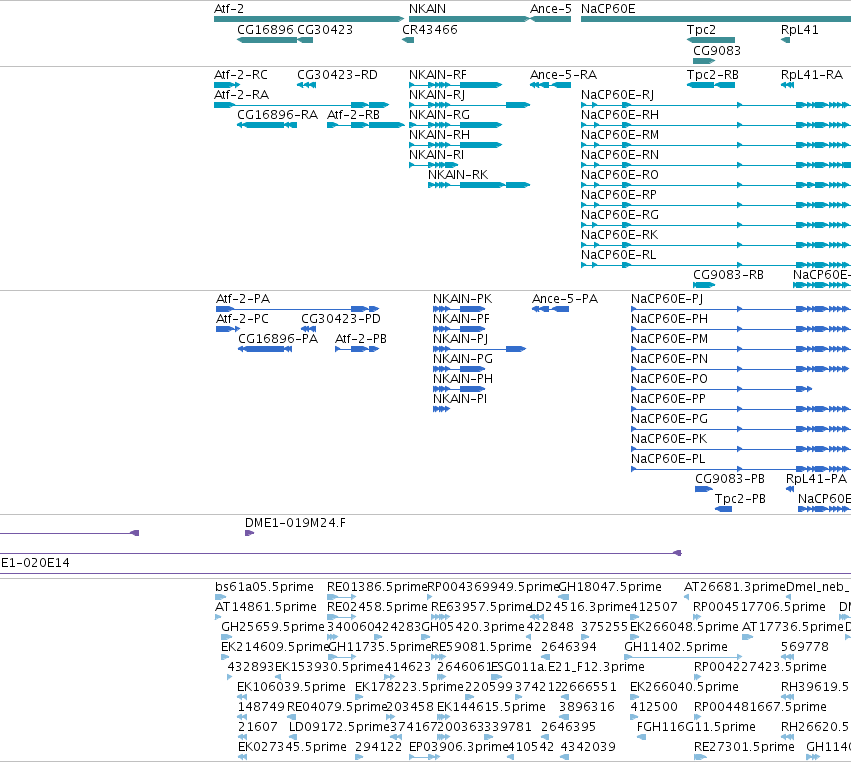Viewport: 851px width, 762px height.
Task: Click protein Tpc2-PB
Action: tap(723, 509)
